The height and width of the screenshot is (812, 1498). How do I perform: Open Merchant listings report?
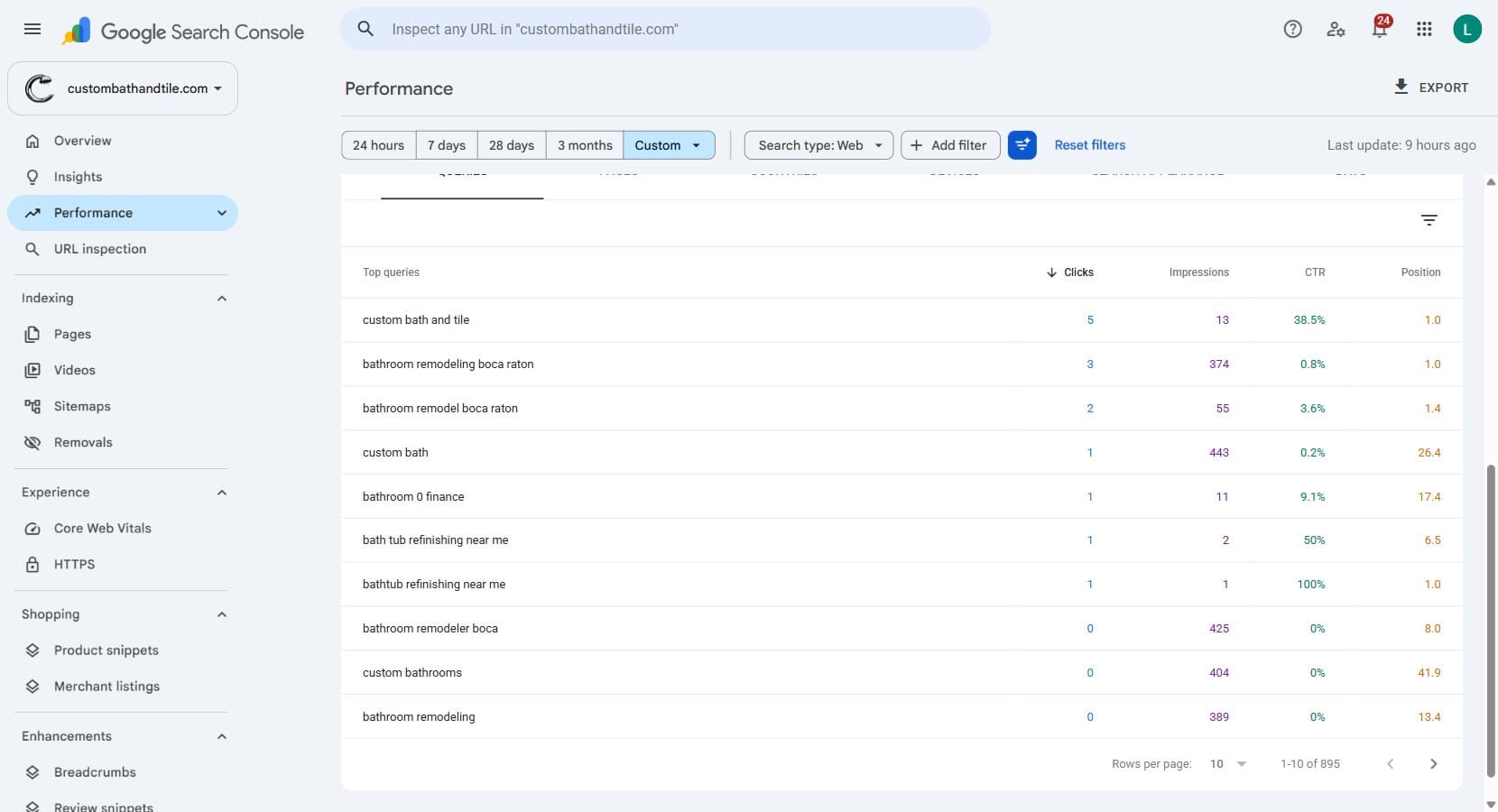(x=123, y=687)
